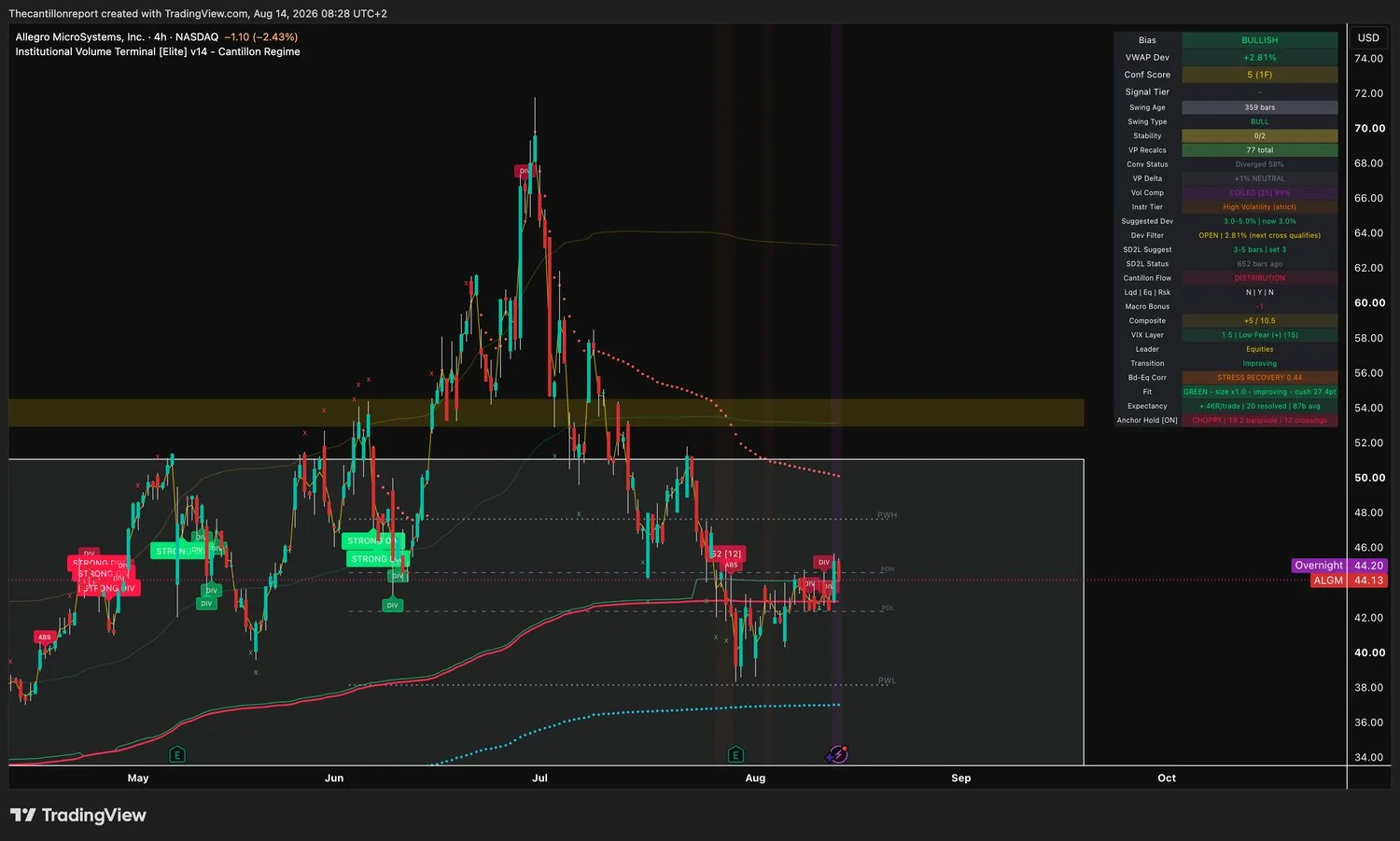Click the -1.10 (-2.43%) price change
The width and height of the screenshot is (1400, 841).
pos(261,37)
